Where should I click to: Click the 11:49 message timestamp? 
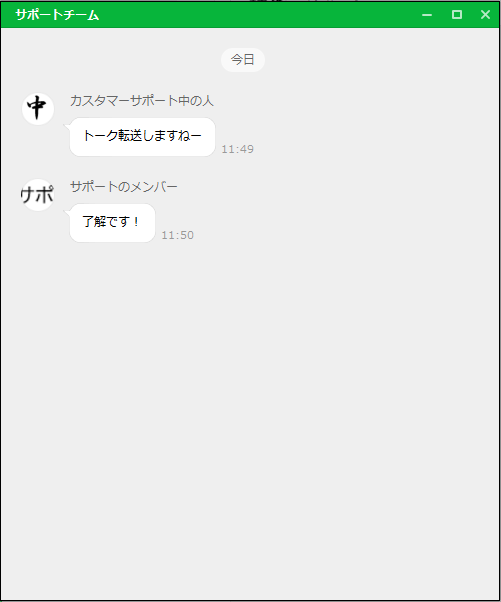(238, 149)
